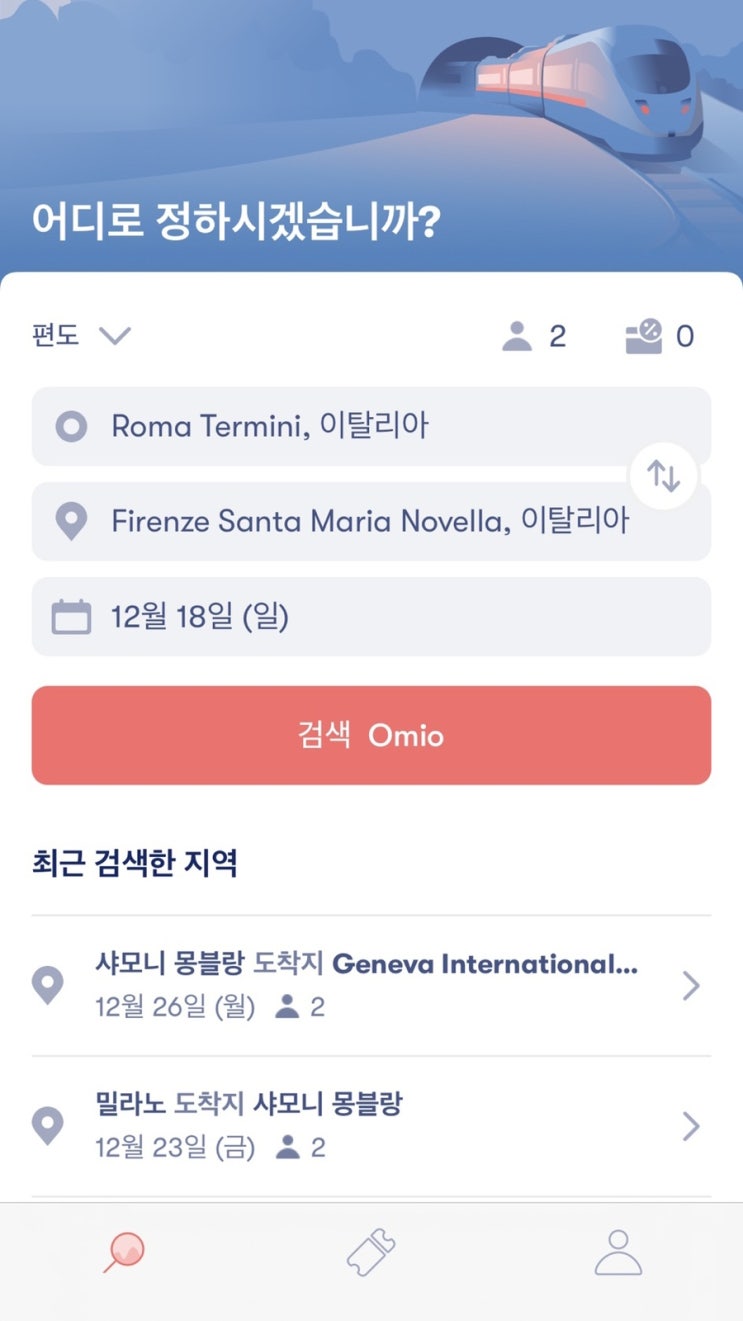
Task: Swap origin and destination stations
Action: 663,475
